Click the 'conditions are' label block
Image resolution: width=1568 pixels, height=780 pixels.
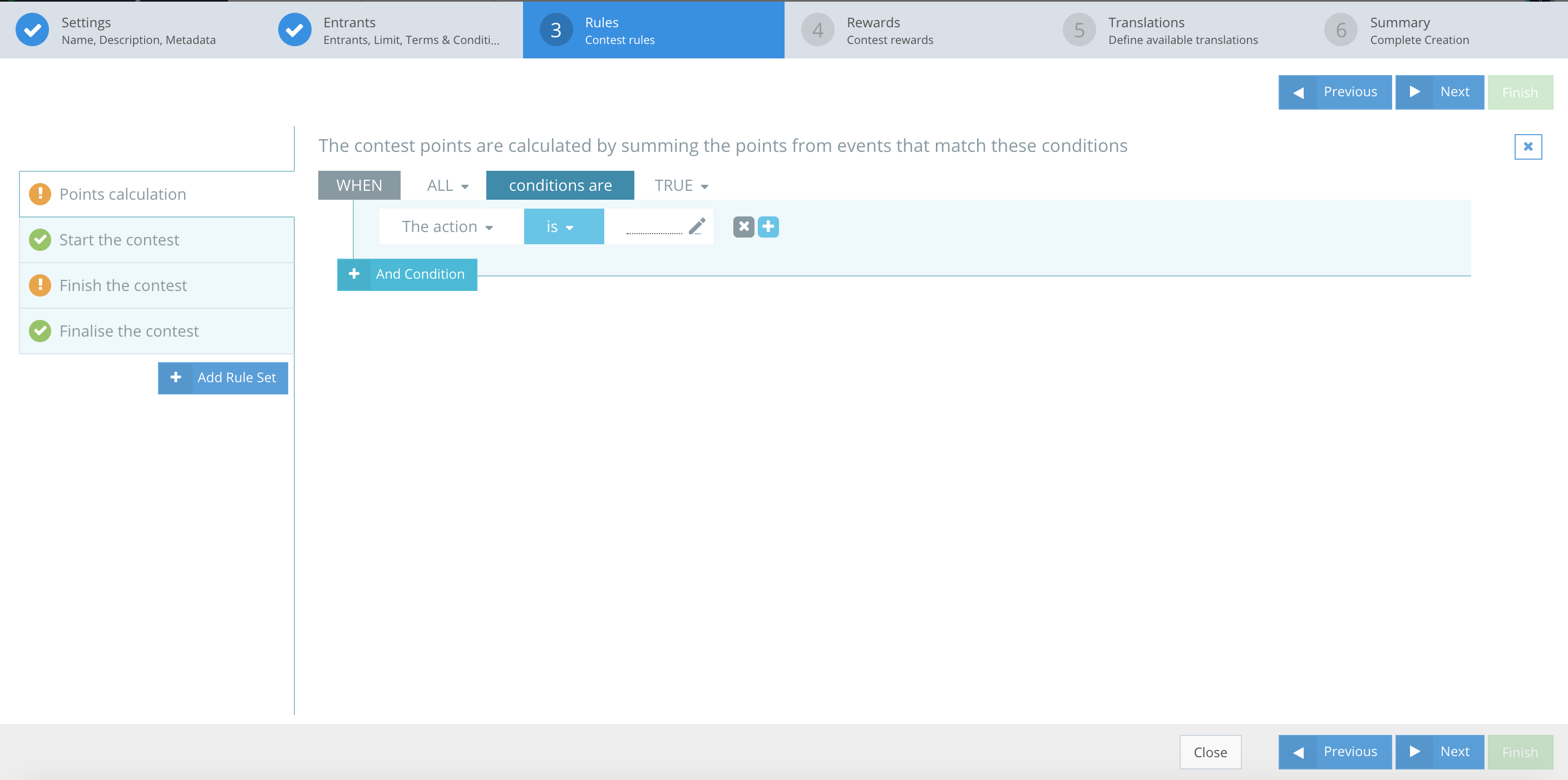point(560,186)
